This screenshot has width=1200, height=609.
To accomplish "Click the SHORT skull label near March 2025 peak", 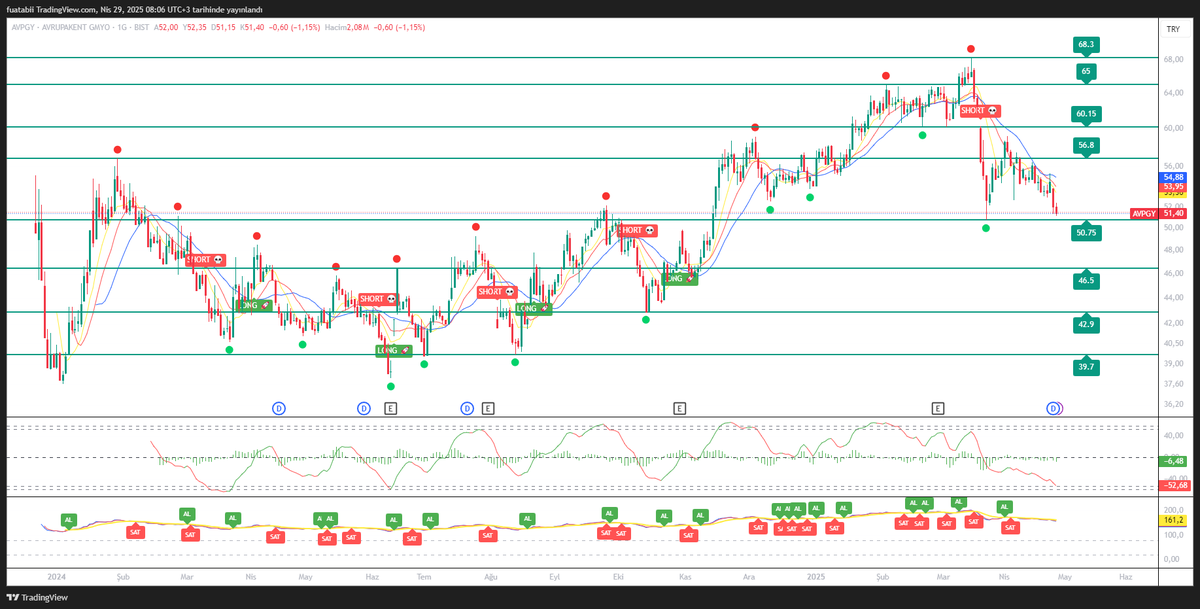I will coord(979,111).
